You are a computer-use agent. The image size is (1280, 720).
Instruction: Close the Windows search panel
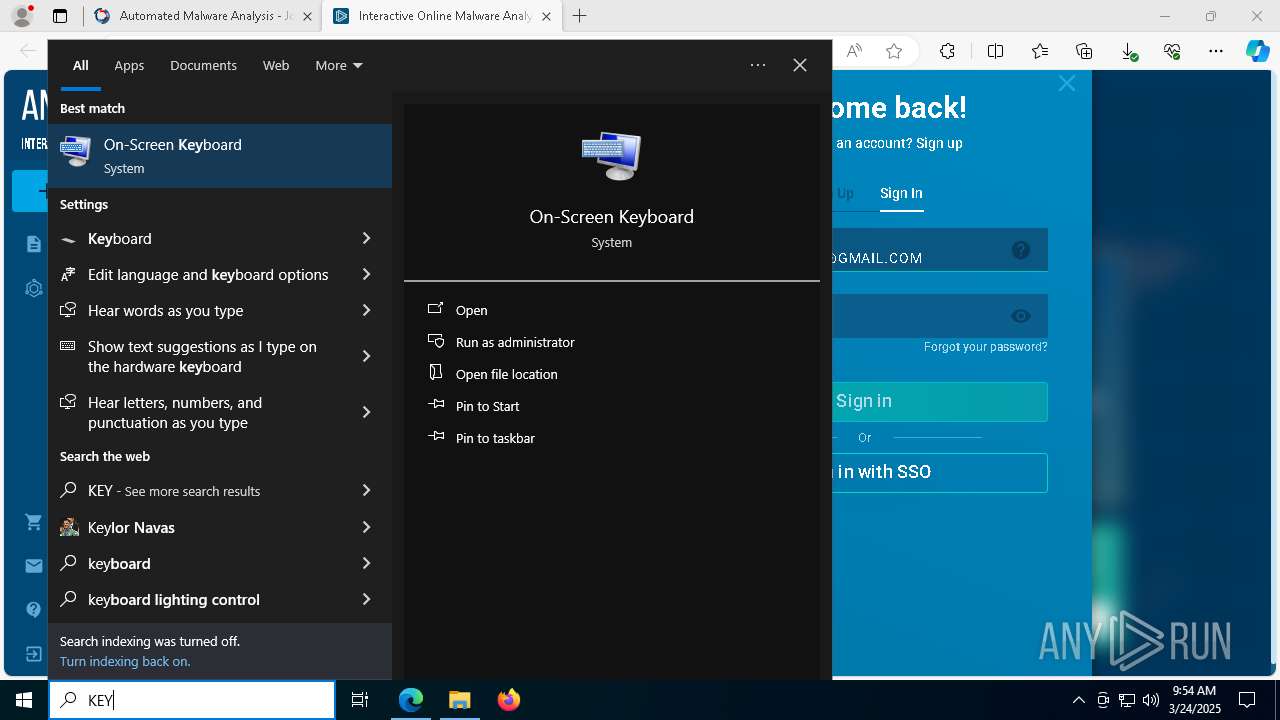coord(800,65)
